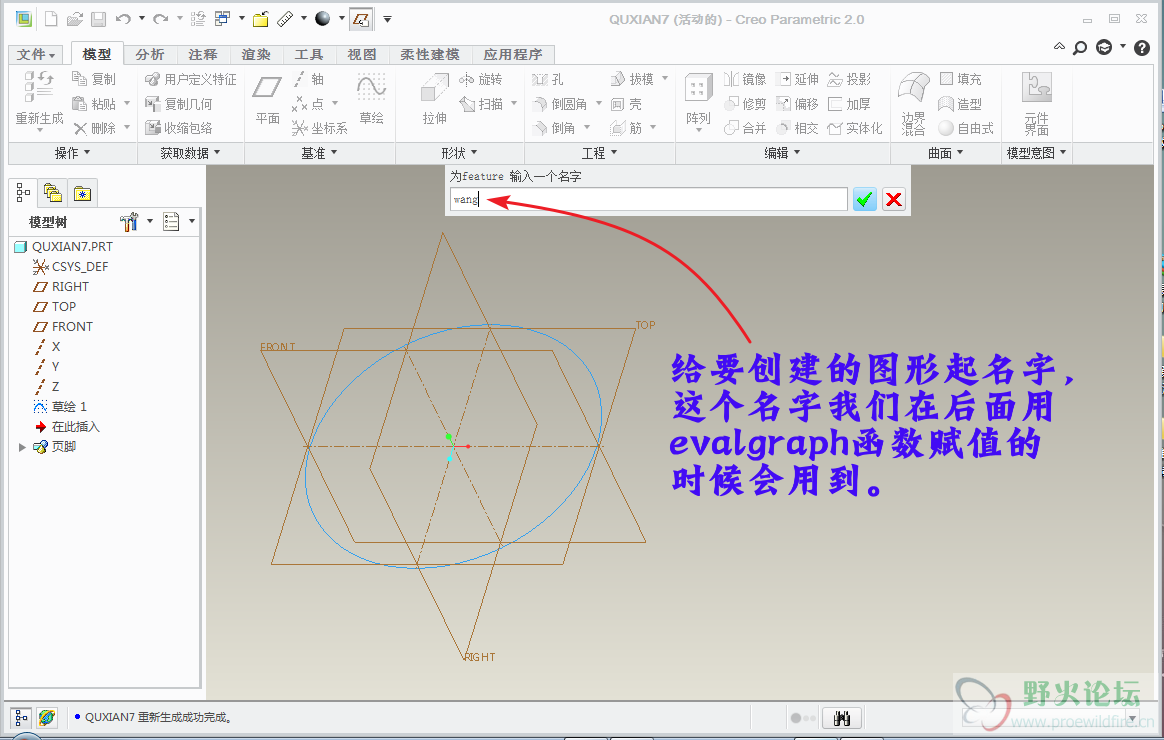This screenshot has height=740, width=1164.
Task: Click the binoculars find icon in status bar
Action: [842, 718]
